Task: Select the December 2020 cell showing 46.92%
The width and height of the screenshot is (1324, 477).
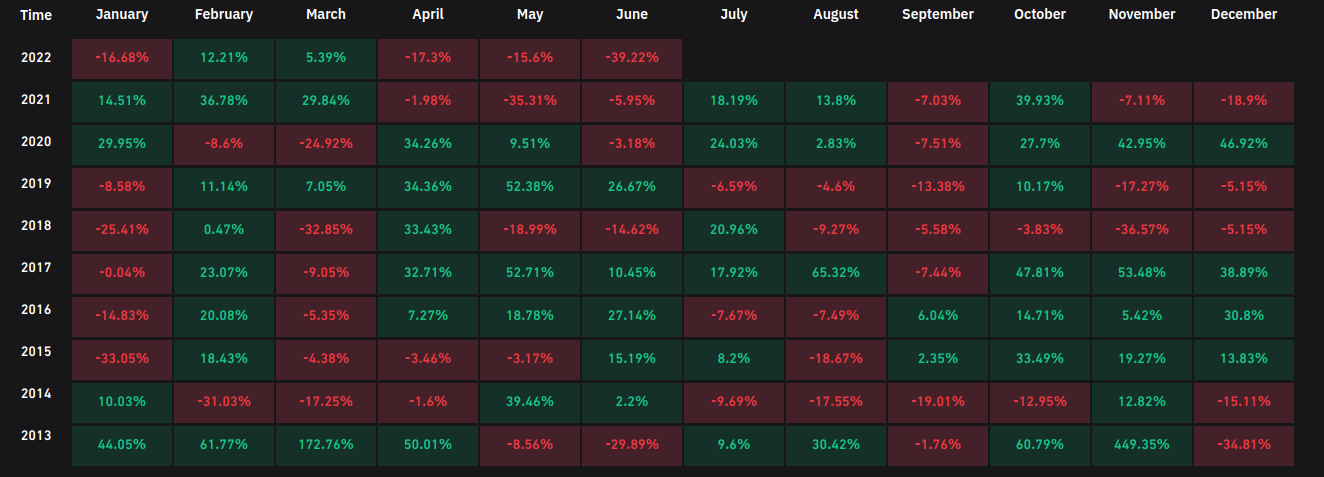Action: click(1243, 144)
